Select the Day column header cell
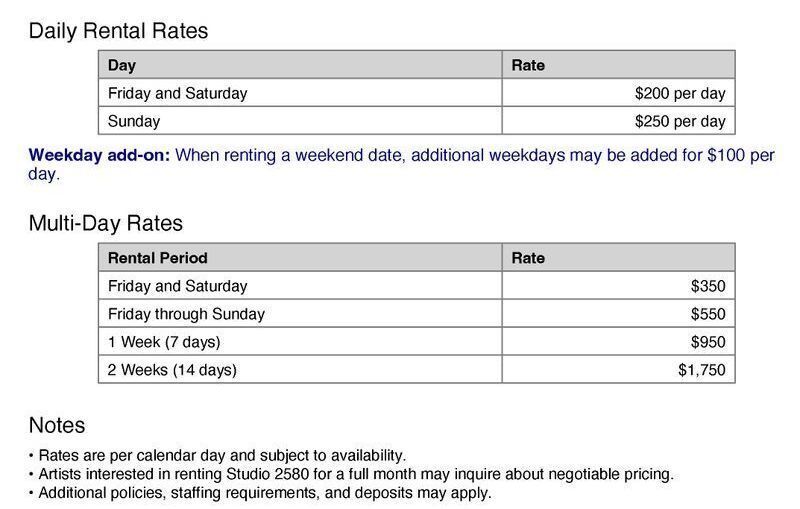The image size is (800, 509). pyautogui.click(x=122, y=65)
